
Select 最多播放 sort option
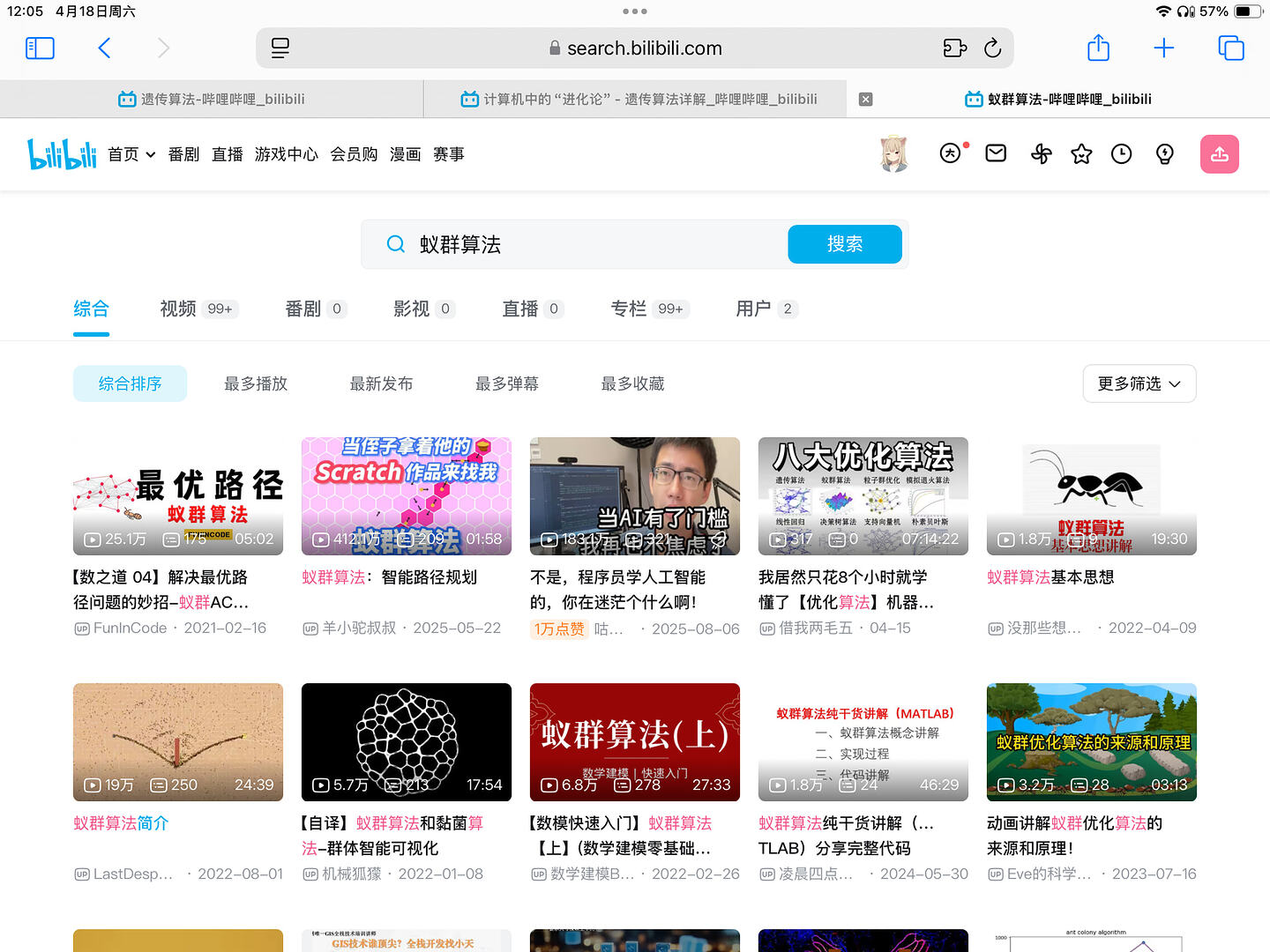click(x=256, y=383)
